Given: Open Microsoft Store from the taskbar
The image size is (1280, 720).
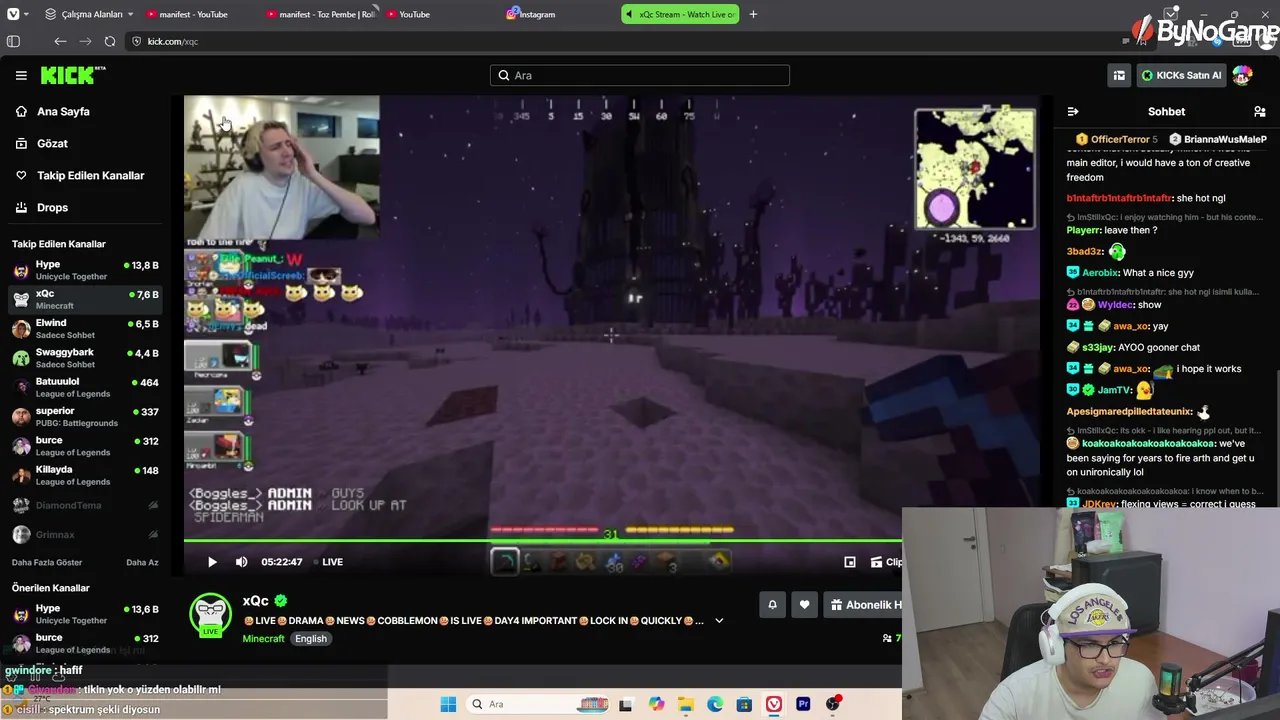Looking at the screenshot, I should pos(744,704).
